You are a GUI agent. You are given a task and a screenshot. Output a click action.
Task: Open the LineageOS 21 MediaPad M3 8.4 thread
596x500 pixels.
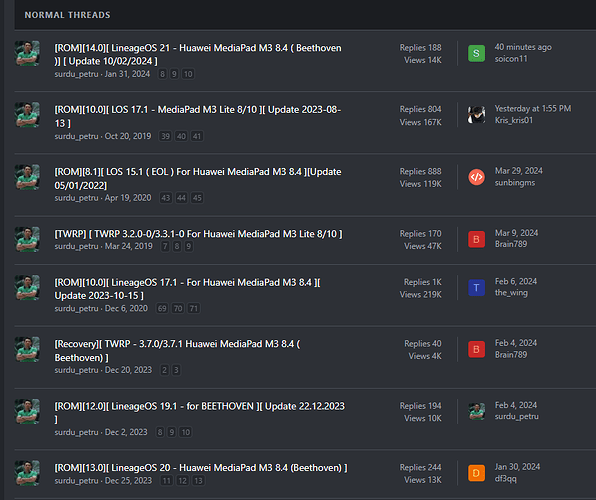[198, 54]
